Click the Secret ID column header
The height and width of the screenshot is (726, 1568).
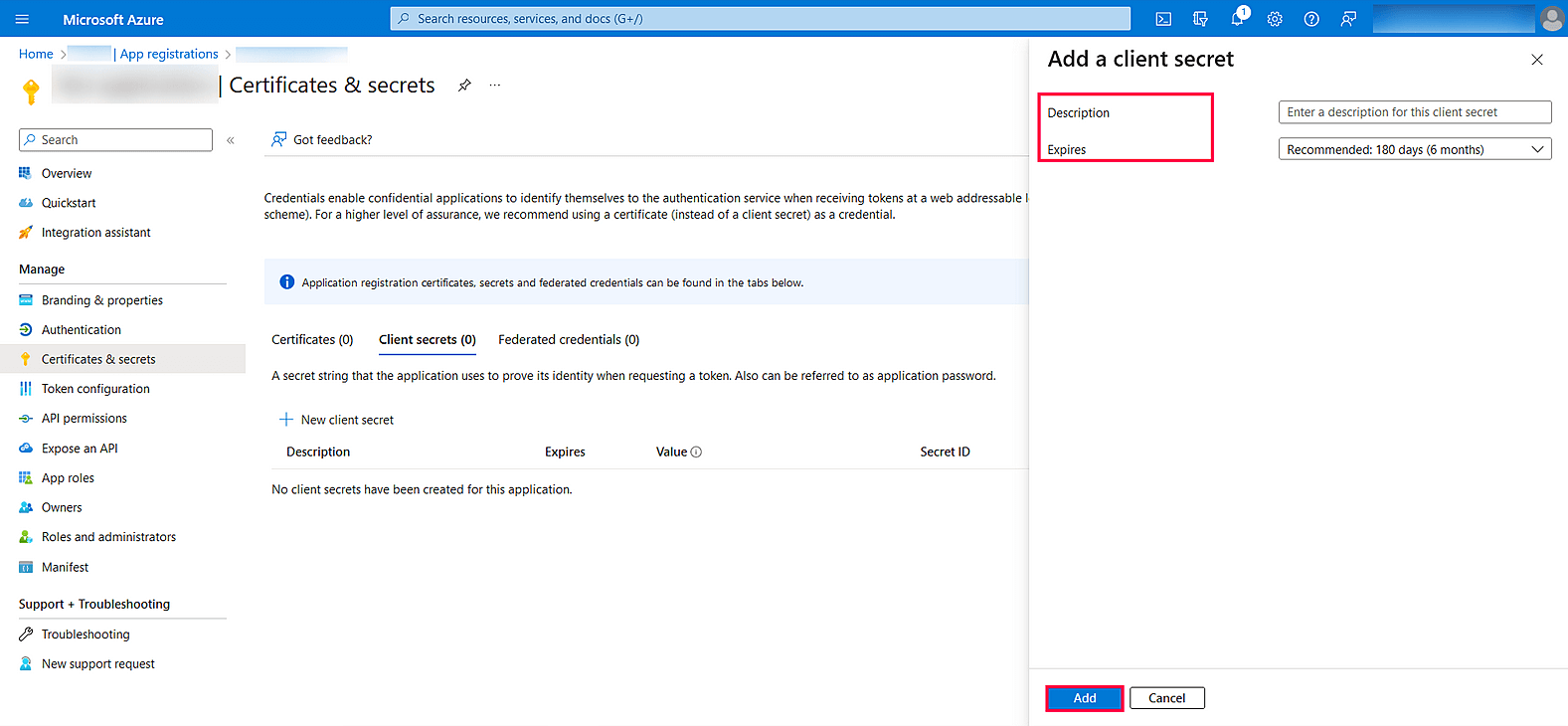(x=945, y=452)
